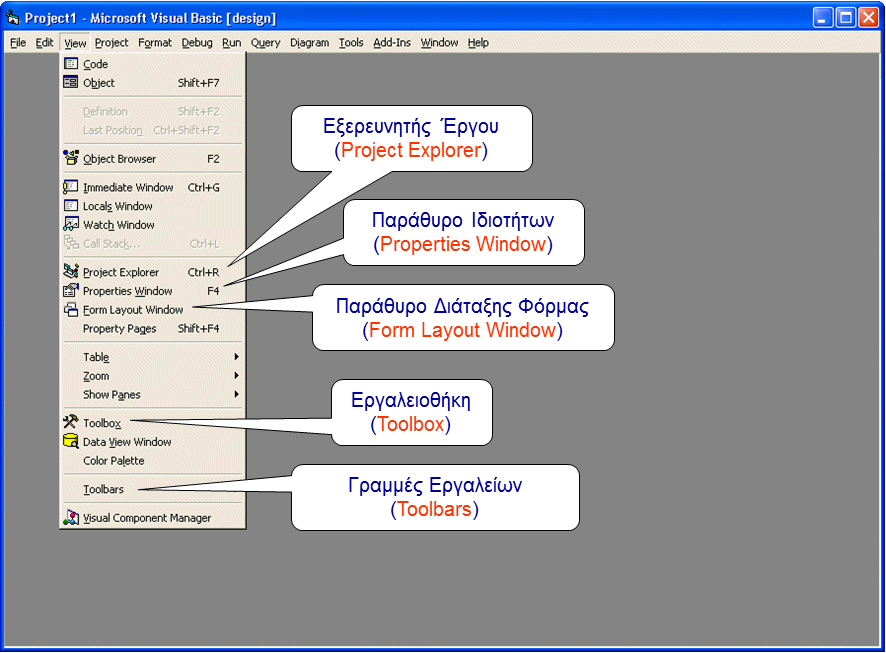Screen dimensions: 886x653
Task: Open the Tools menu
Action: click(351, 43)
